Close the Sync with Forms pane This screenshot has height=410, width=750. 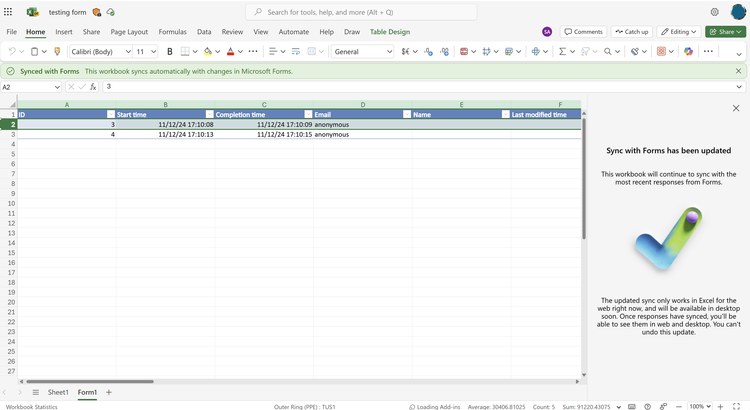(x=736, y=108)
